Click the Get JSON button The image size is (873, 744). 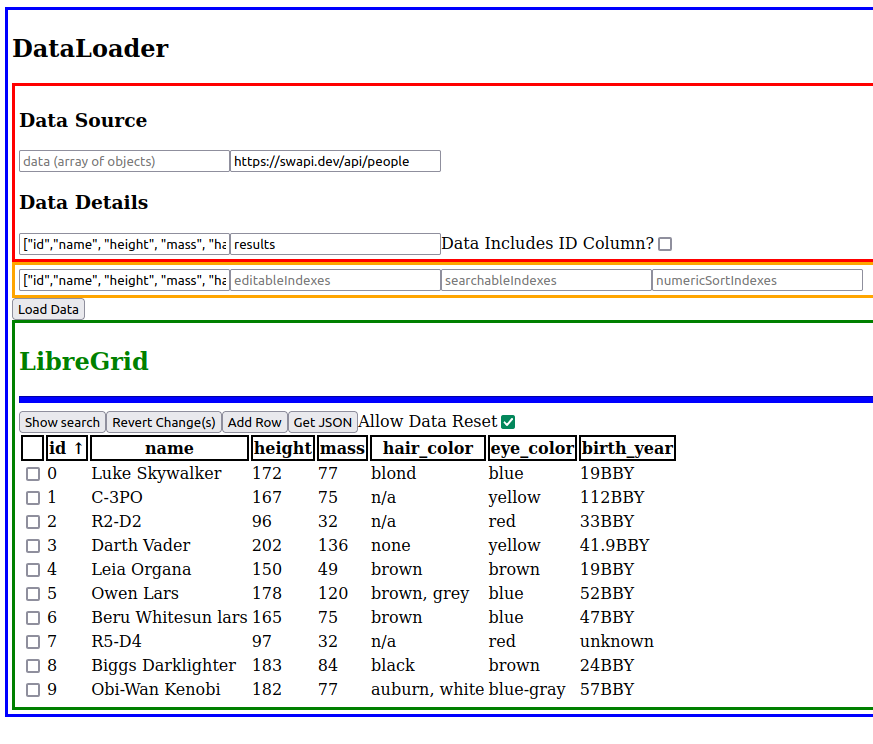(322, 421)
